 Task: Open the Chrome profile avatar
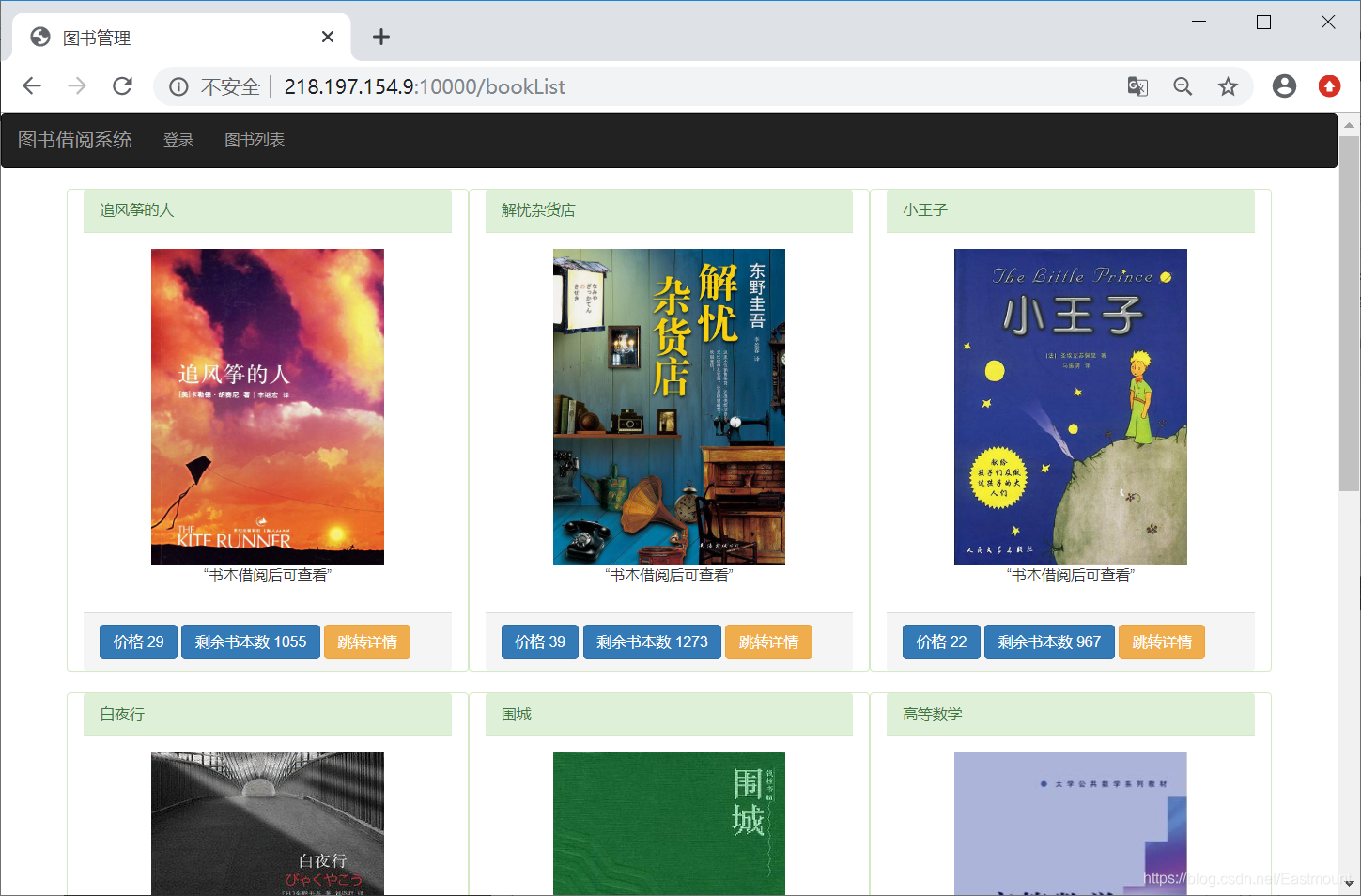click(1284, 86)
